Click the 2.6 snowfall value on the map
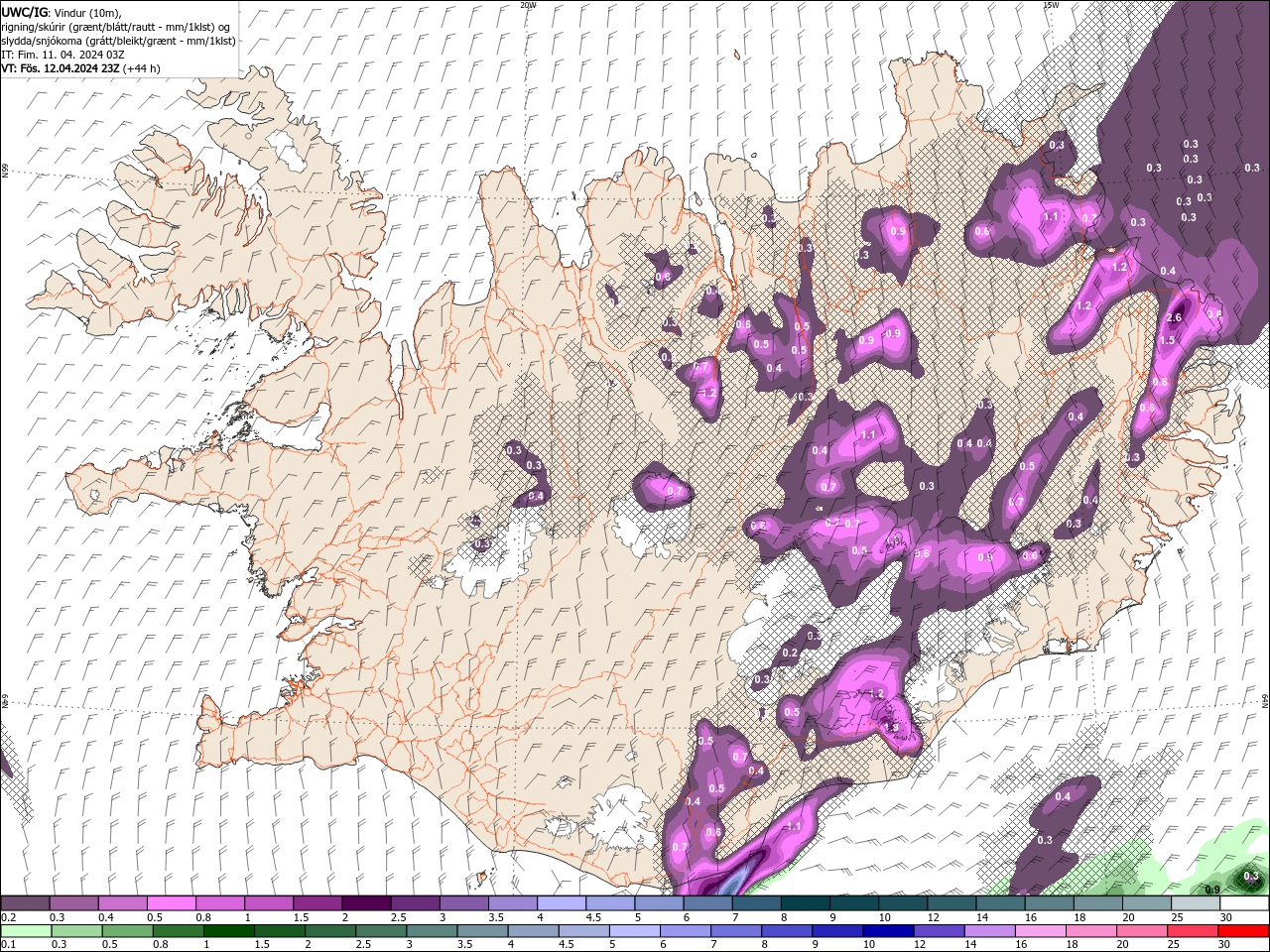The width and height of the screenshot is (1270, 952). (1174, 318)
